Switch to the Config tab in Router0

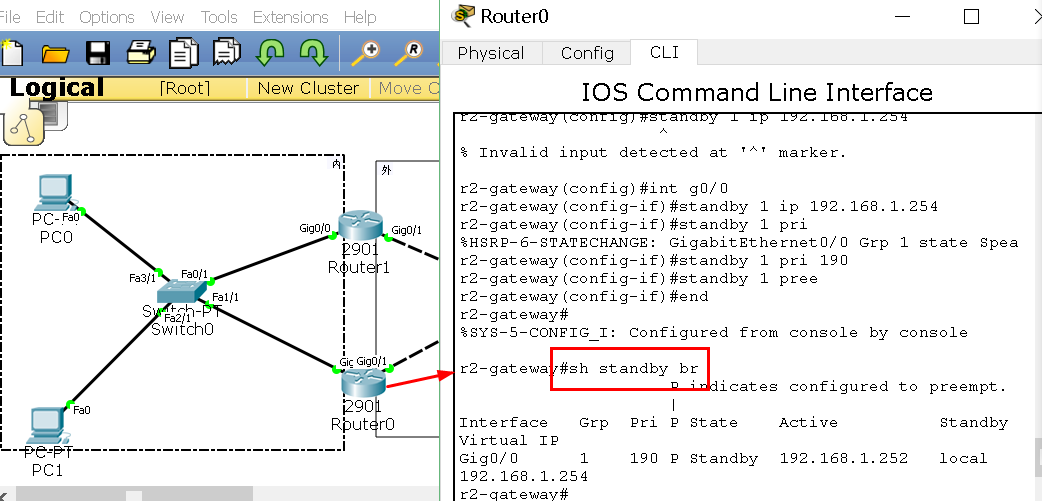(x=587, y=53)
